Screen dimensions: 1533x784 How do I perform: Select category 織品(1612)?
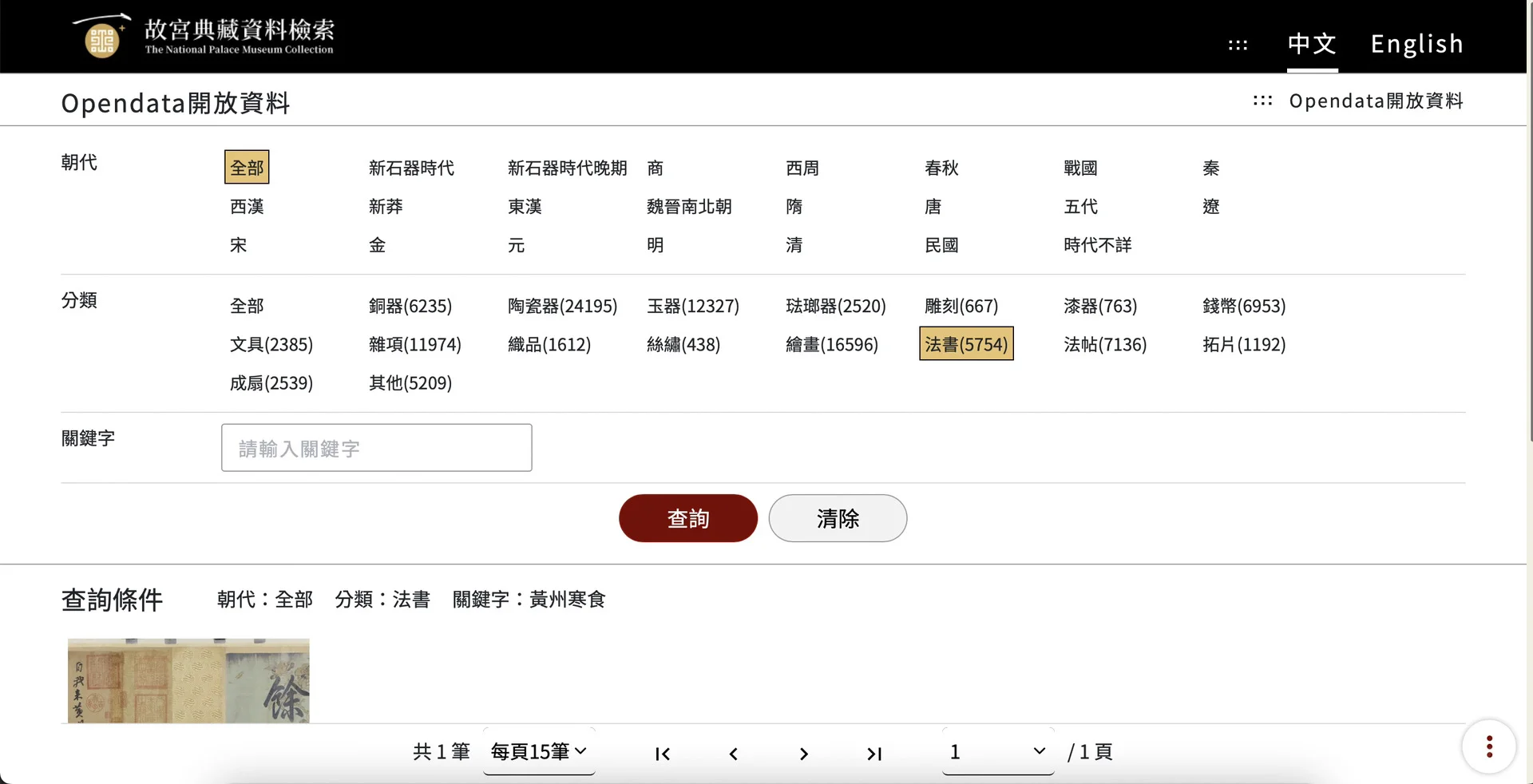click(x=549, y=344)
